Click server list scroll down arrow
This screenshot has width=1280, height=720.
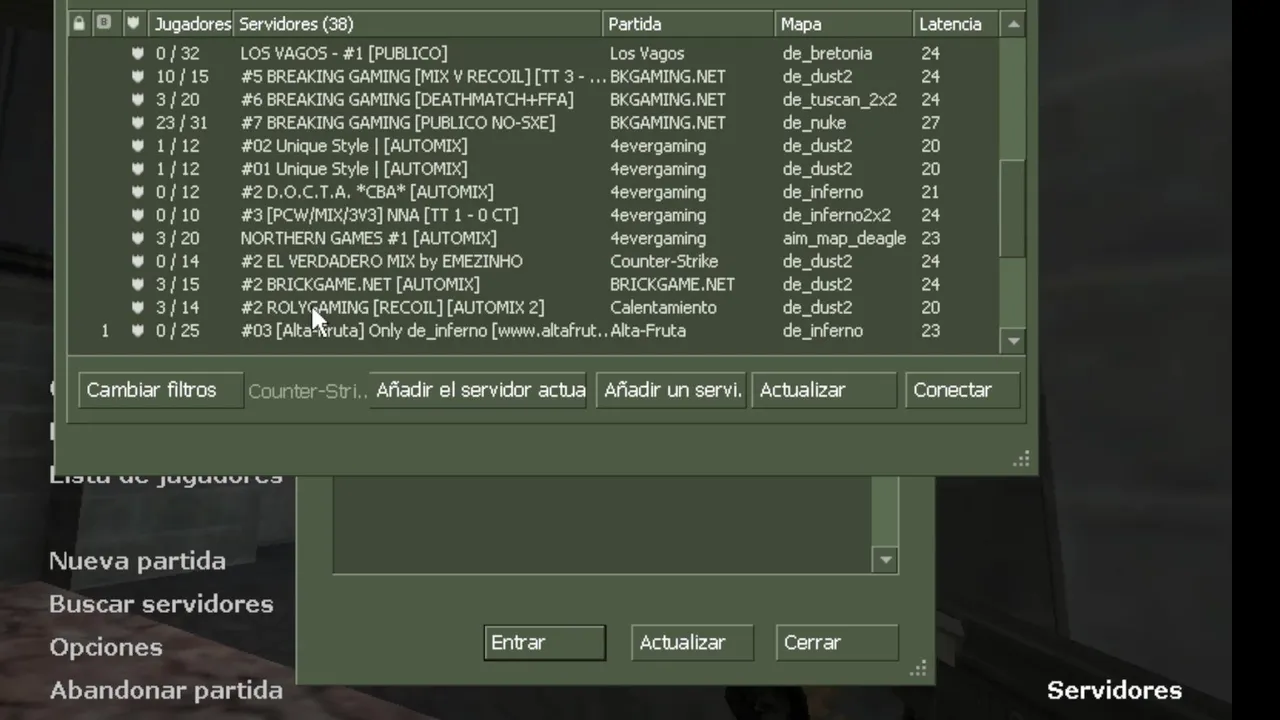tap(1013, 341)
